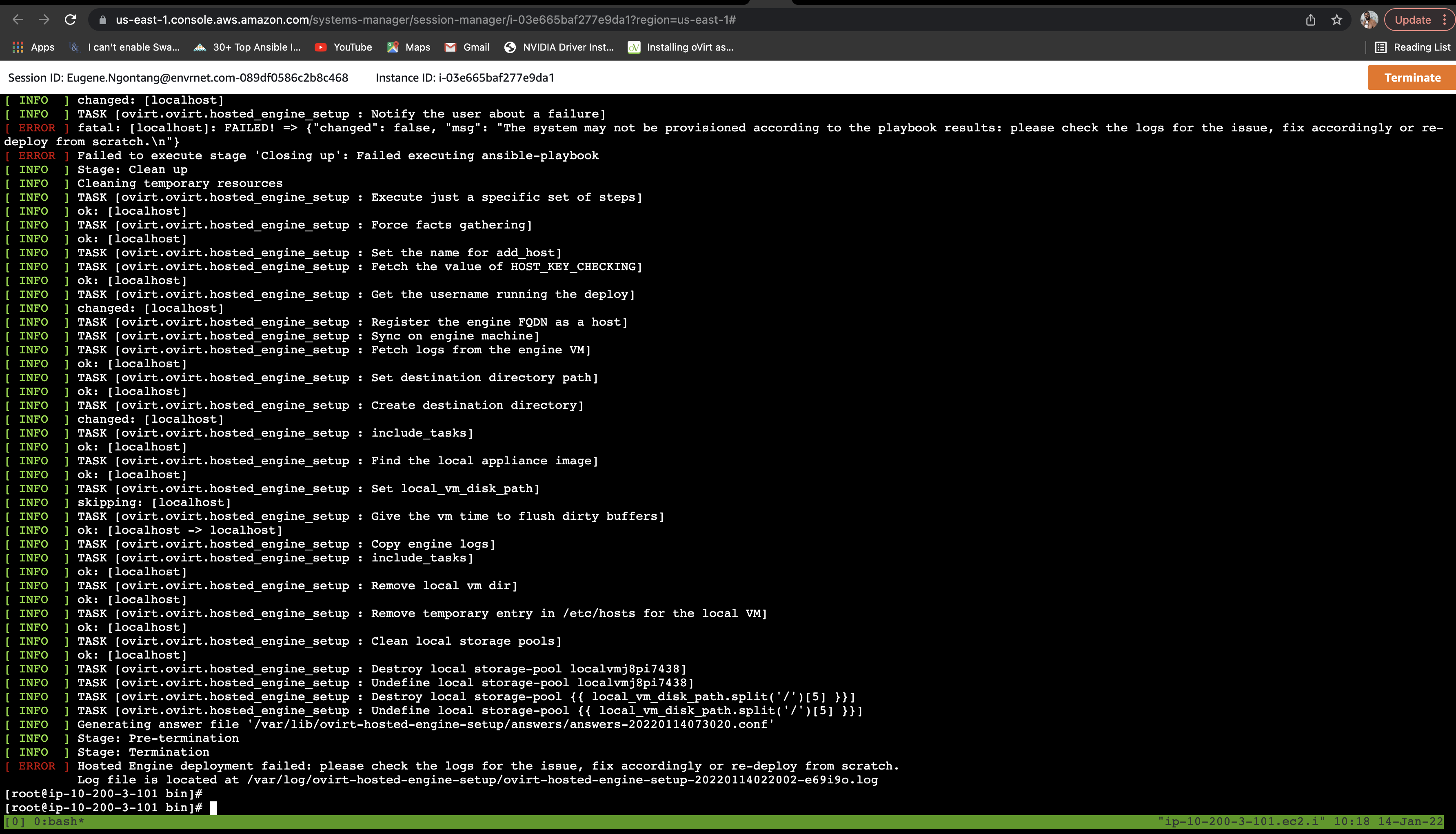Open I can't enable Swa... bookmark

pyautogui.click(x=124, y=47)
